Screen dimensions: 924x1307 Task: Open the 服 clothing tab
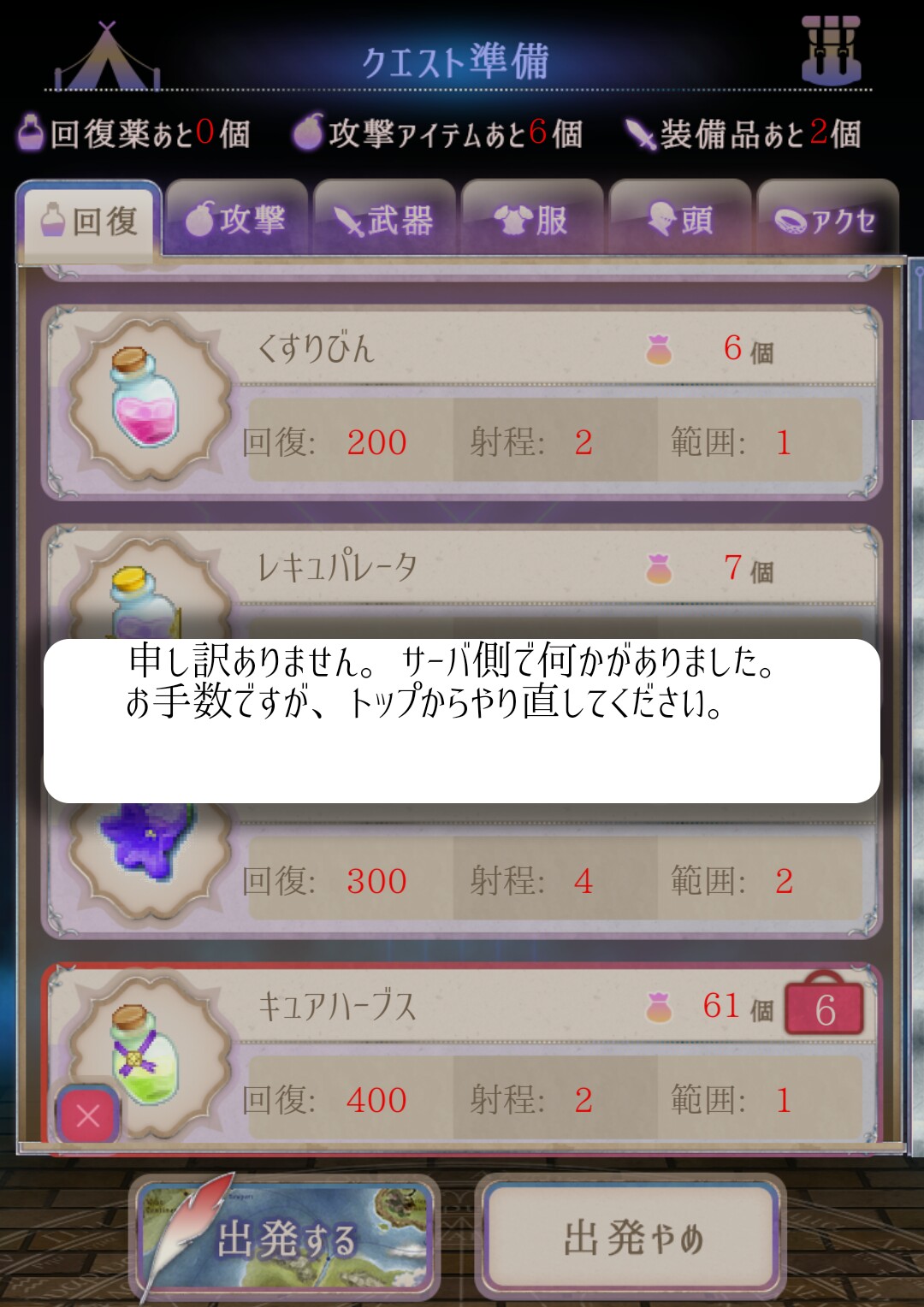click(532, 219)
